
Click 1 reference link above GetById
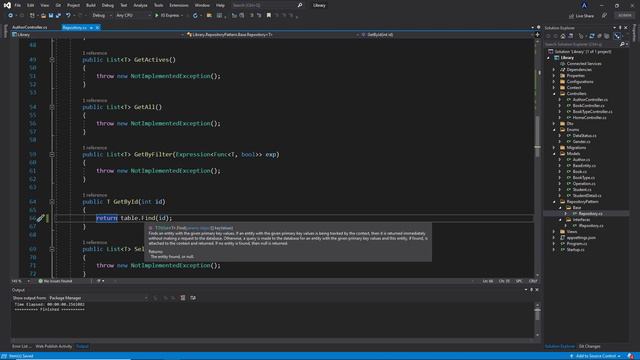coord(95,195)
